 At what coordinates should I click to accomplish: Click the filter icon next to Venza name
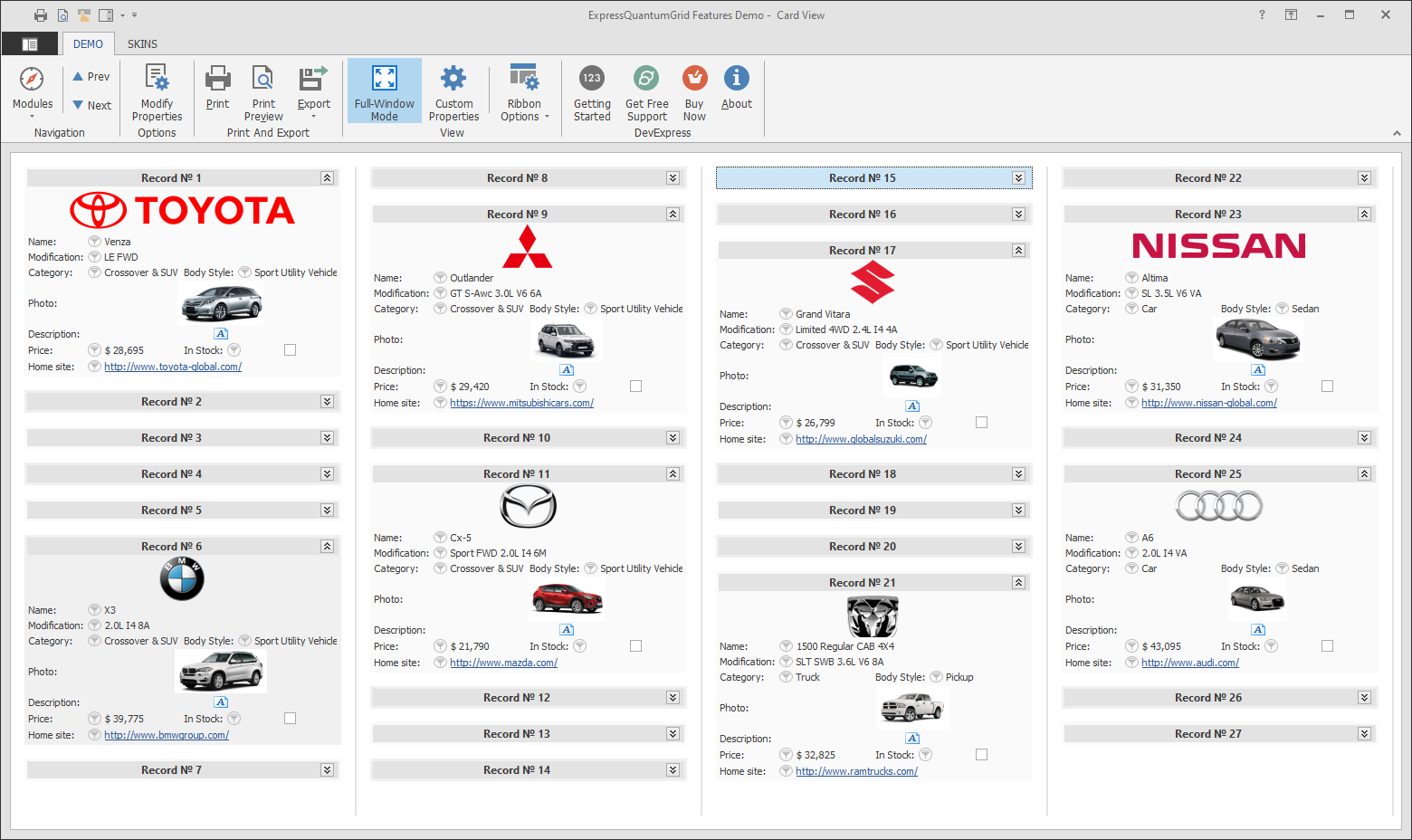point(94,242)
